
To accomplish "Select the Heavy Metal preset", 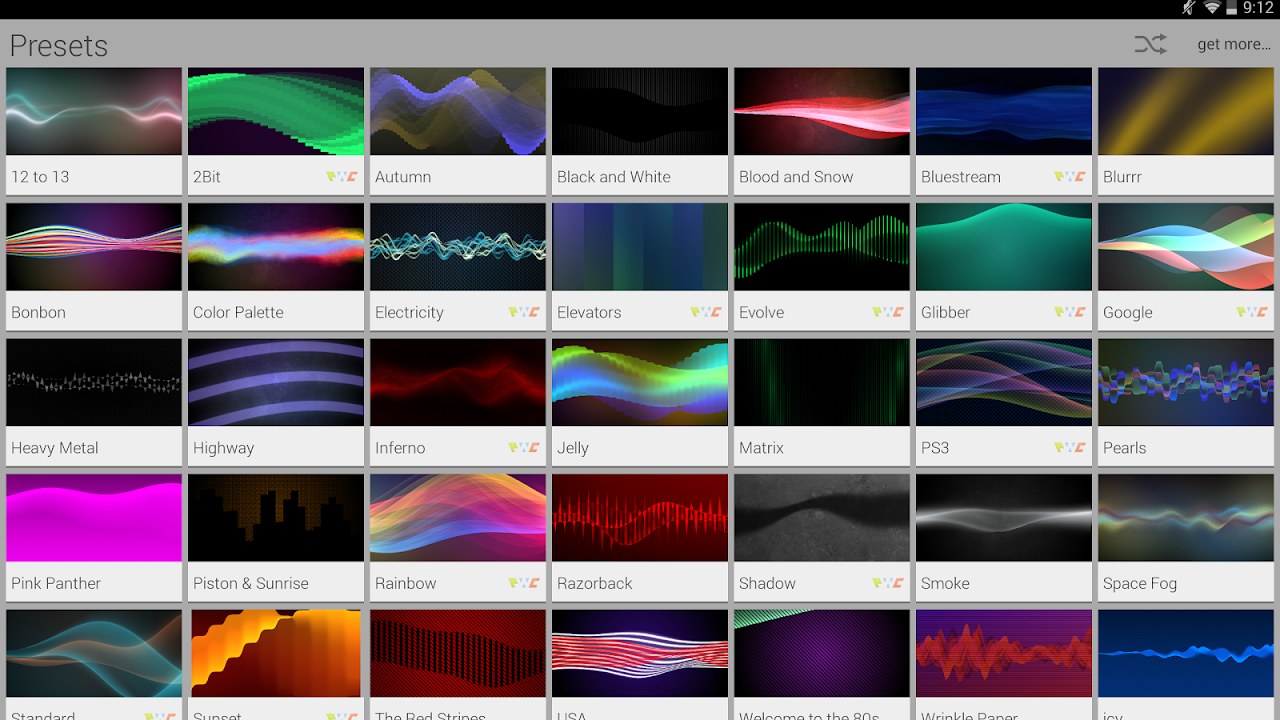I will pos(94,383).
